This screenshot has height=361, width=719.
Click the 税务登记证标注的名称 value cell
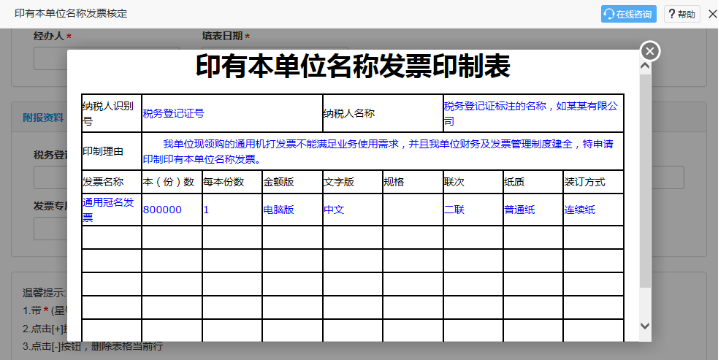pyautogui.click(x=533, y=114)
